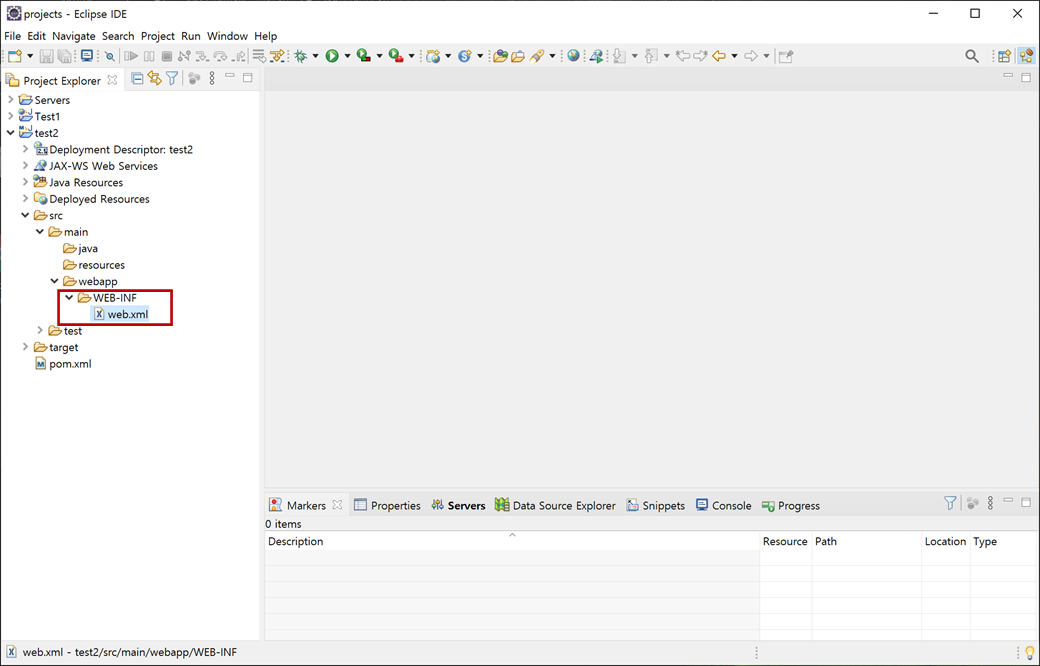Click the yellow Back navigation arrow
This screenshot has height=666, width=1040.
[x=719, y=56]
